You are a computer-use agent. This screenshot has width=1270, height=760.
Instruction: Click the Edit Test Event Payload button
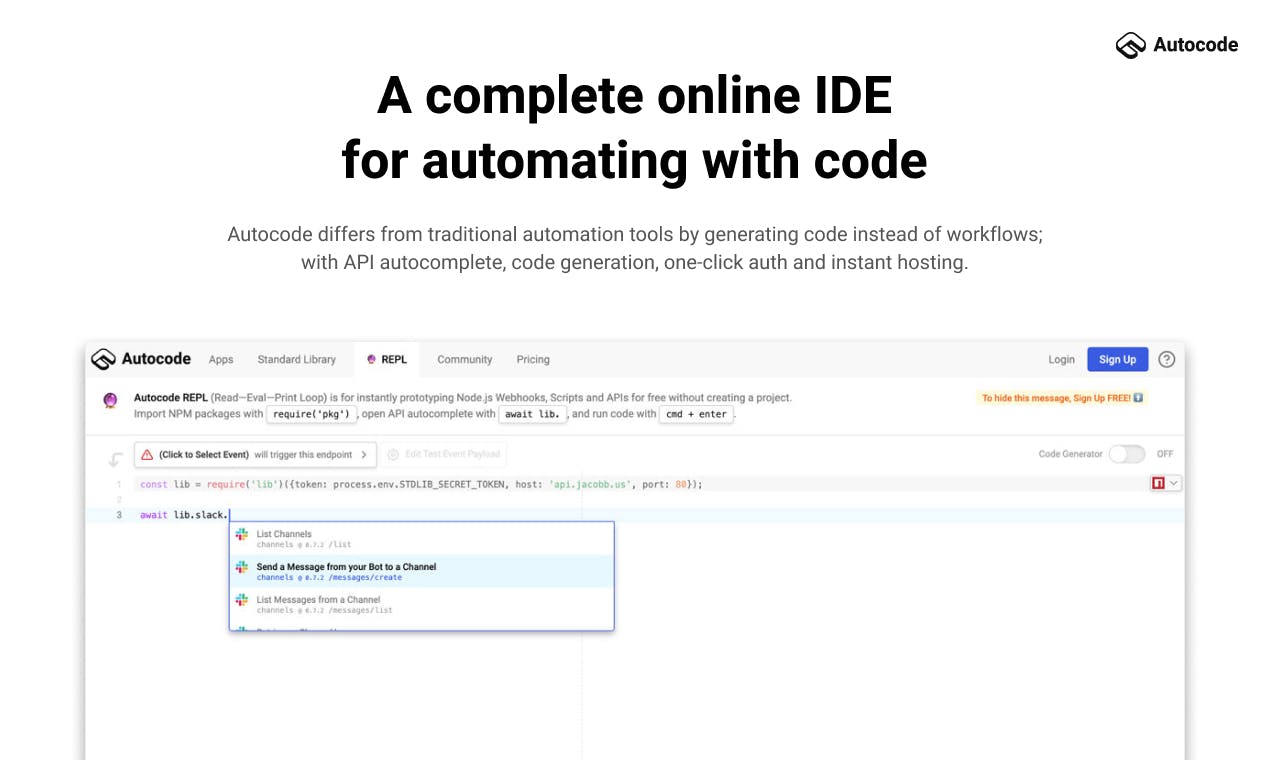coord(443,455)
